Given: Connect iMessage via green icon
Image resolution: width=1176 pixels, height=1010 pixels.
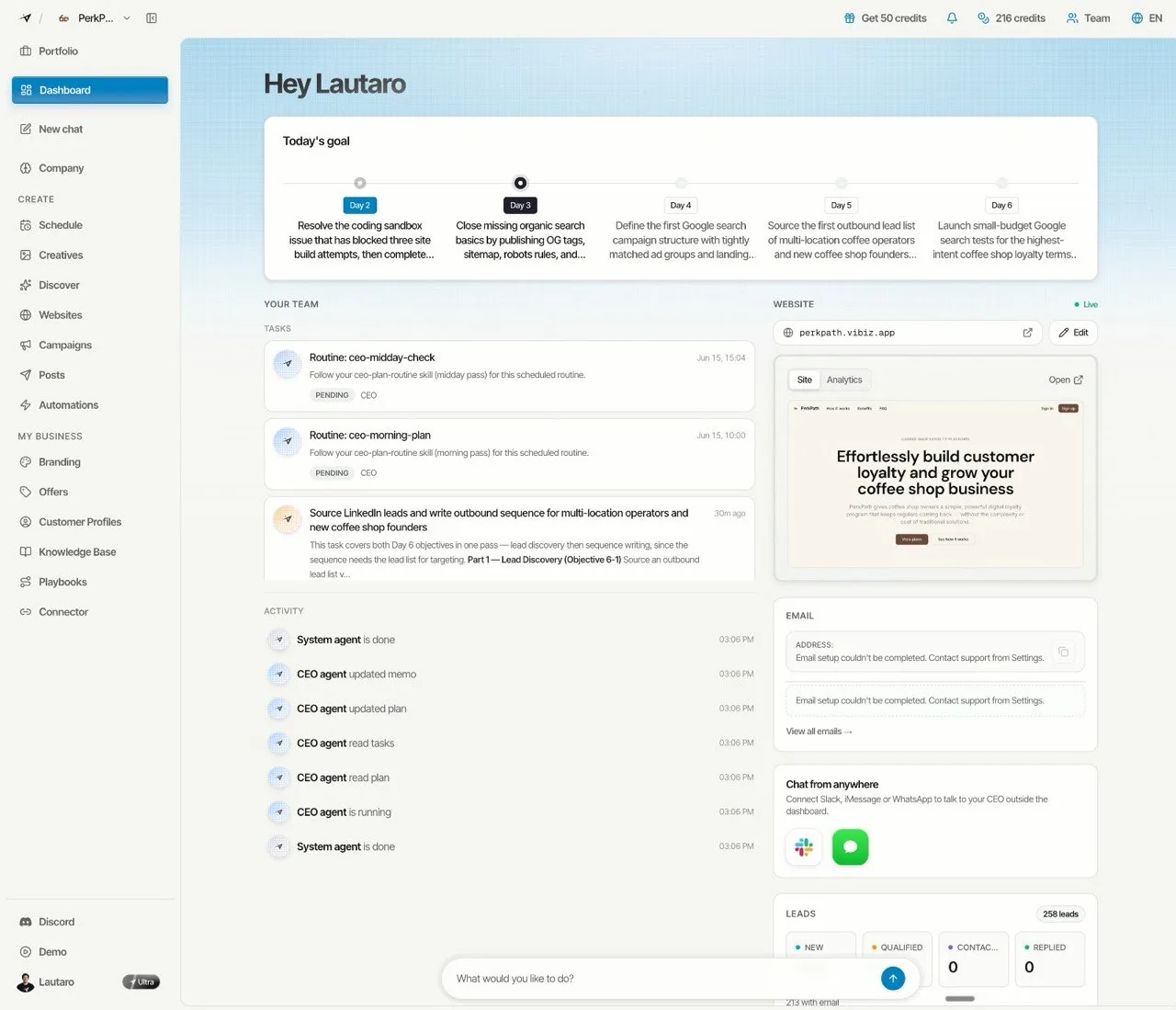Looking at the screenshot, I should [850, 847].
